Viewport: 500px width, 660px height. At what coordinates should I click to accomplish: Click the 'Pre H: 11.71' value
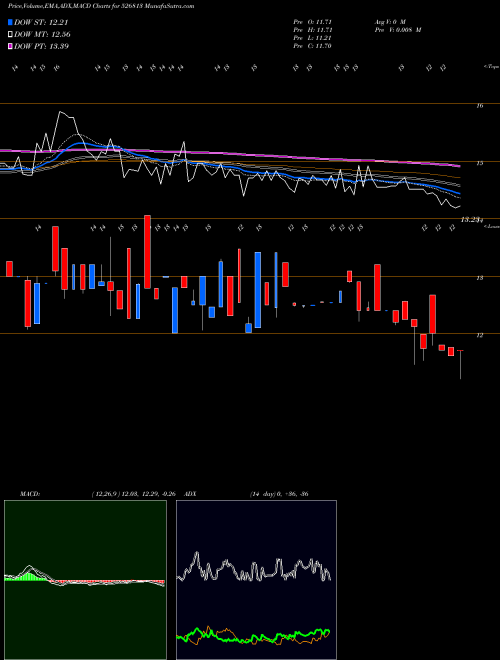[x=313, y=30]
